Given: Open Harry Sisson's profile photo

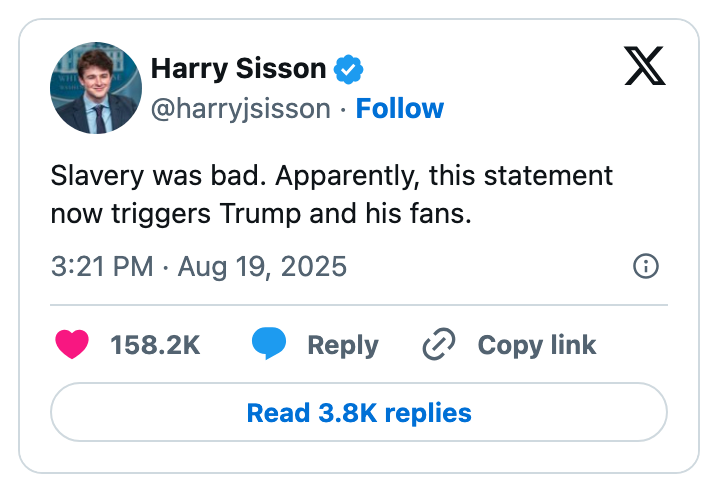Looking at the screenshot, I should click(96, 88).
